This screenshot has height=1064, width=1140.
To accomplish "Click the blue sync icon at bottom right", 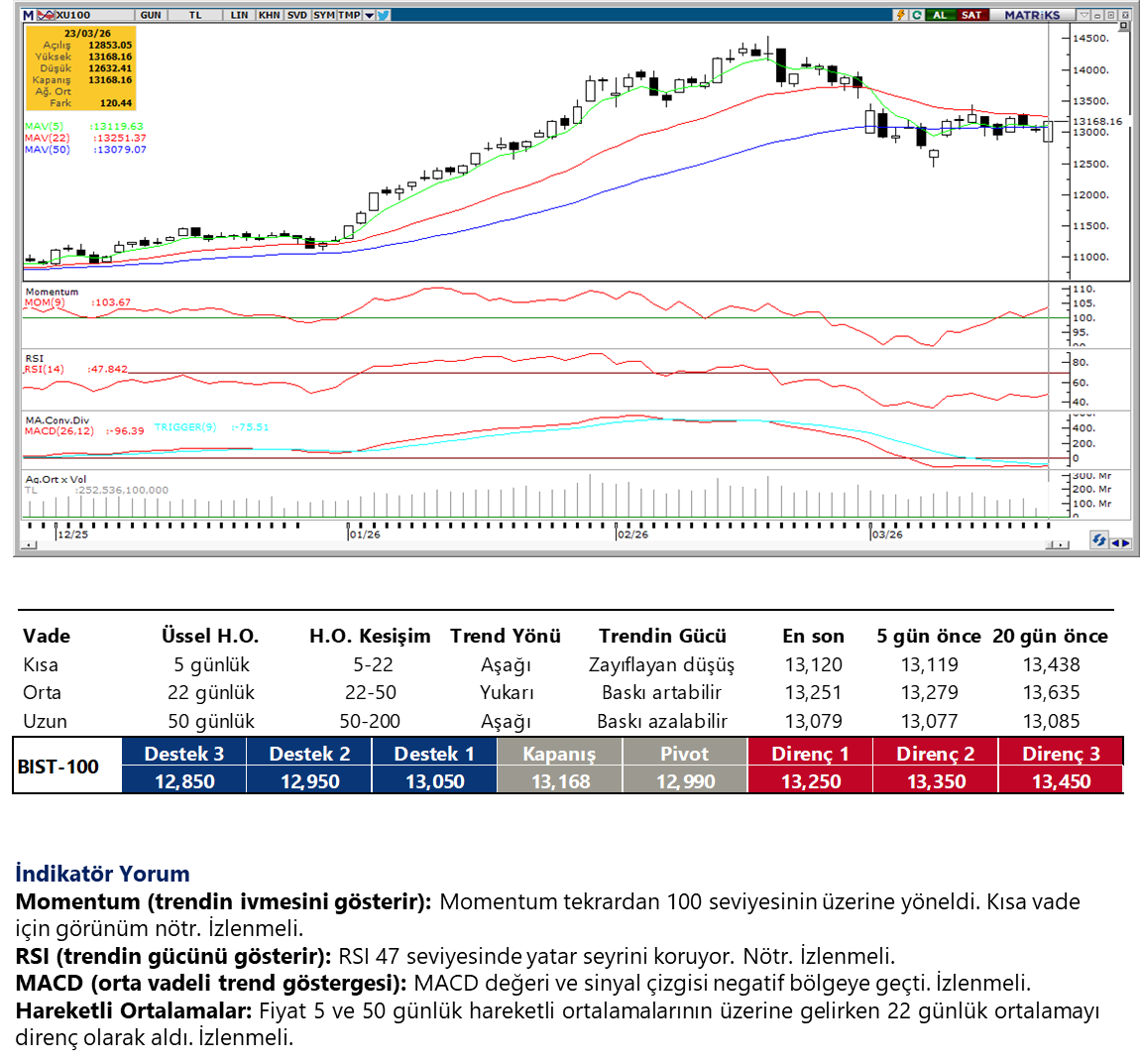I will coord(1098,540).
